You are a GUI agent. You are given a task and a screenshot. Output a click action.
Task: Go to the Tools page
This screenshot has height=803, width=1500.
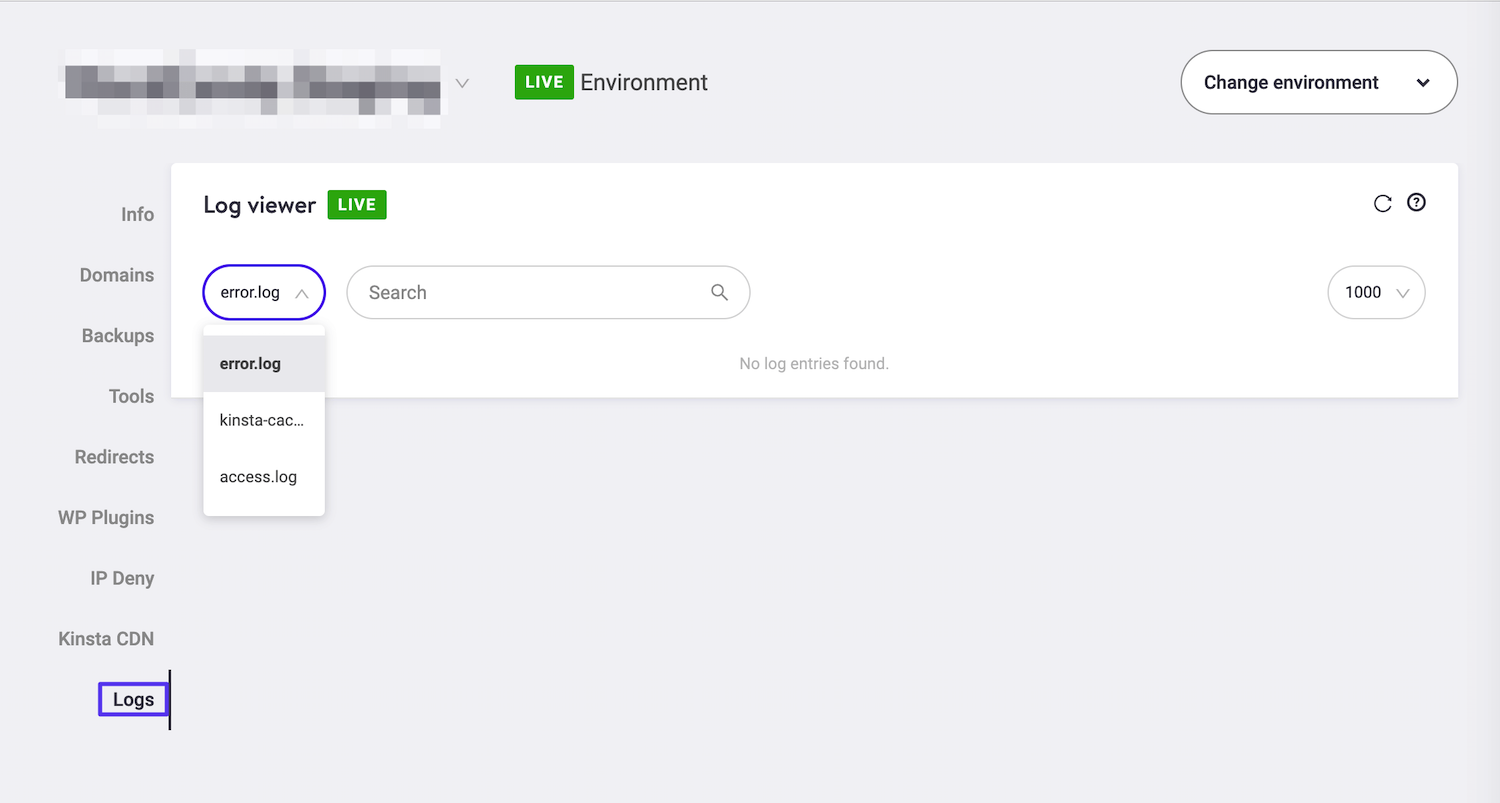131,396
